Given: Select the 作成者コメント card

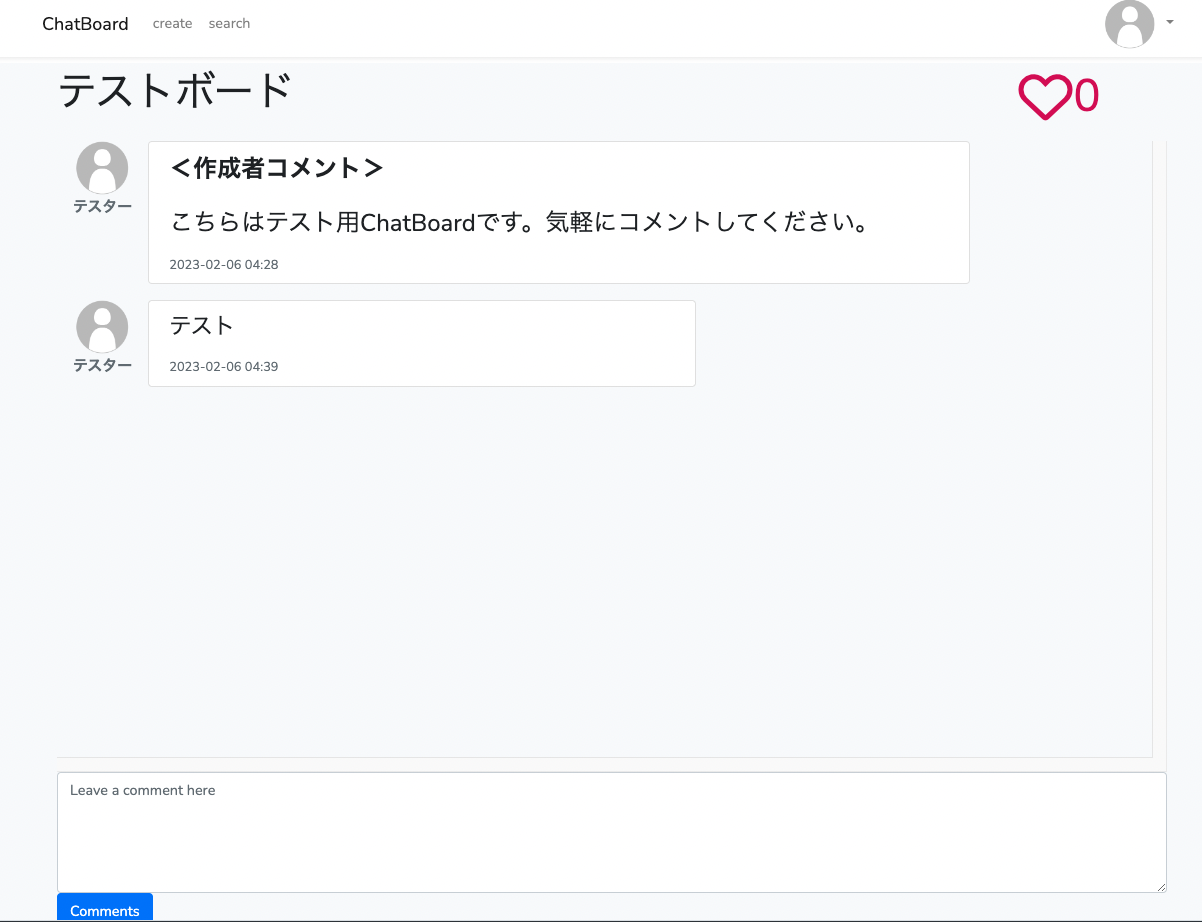Looking at the screenshot, I should (558, 212).
